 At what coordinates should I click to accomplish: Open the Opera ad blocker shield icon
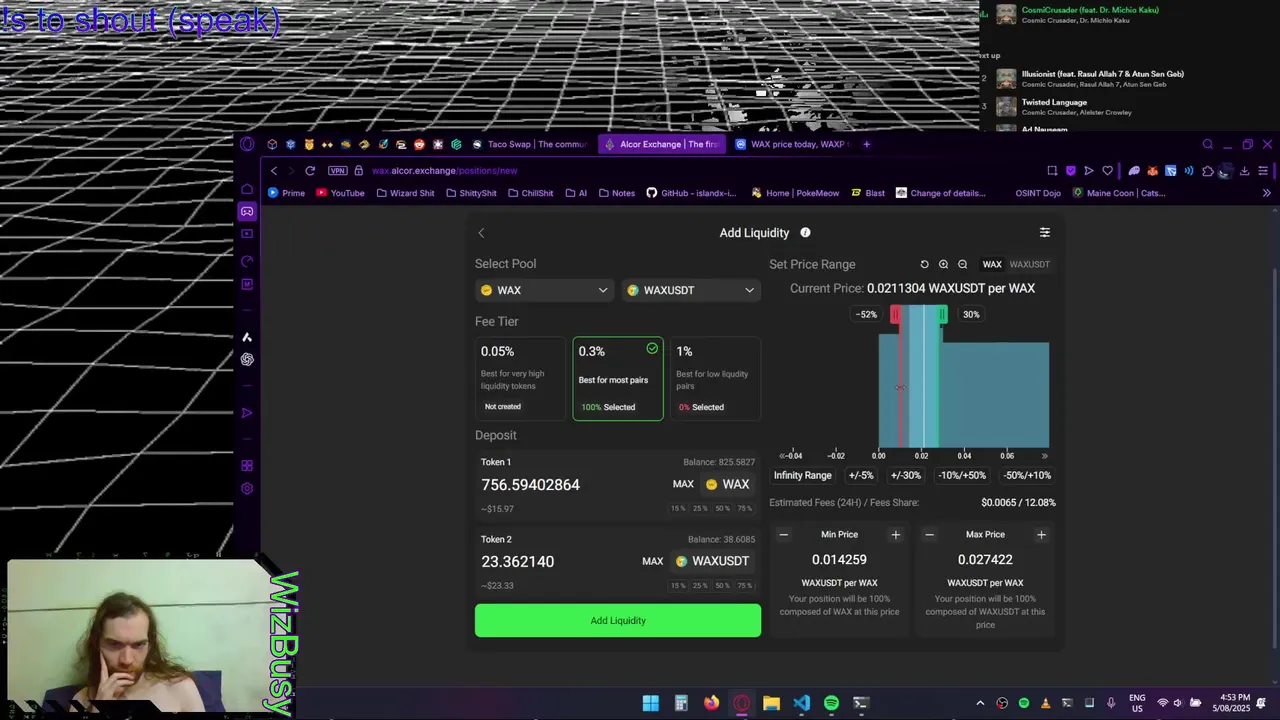click(1070, 171)
